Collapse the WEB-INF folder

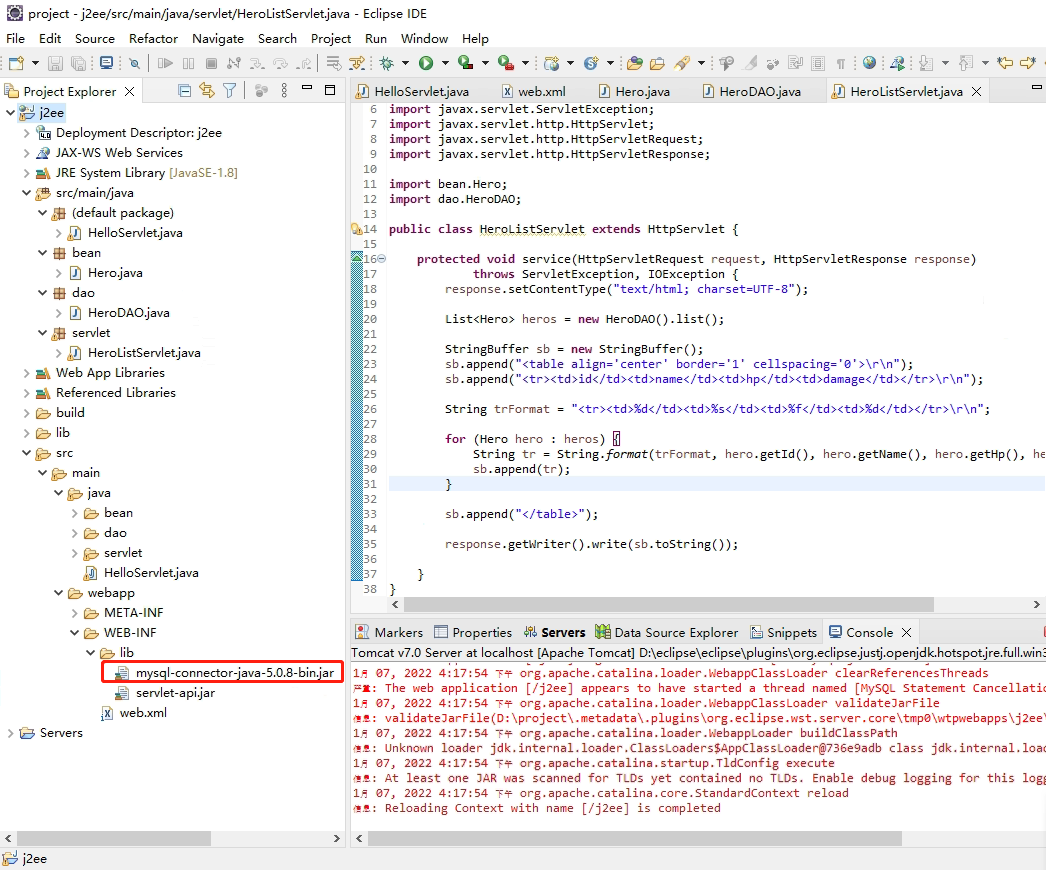point(74,632)
